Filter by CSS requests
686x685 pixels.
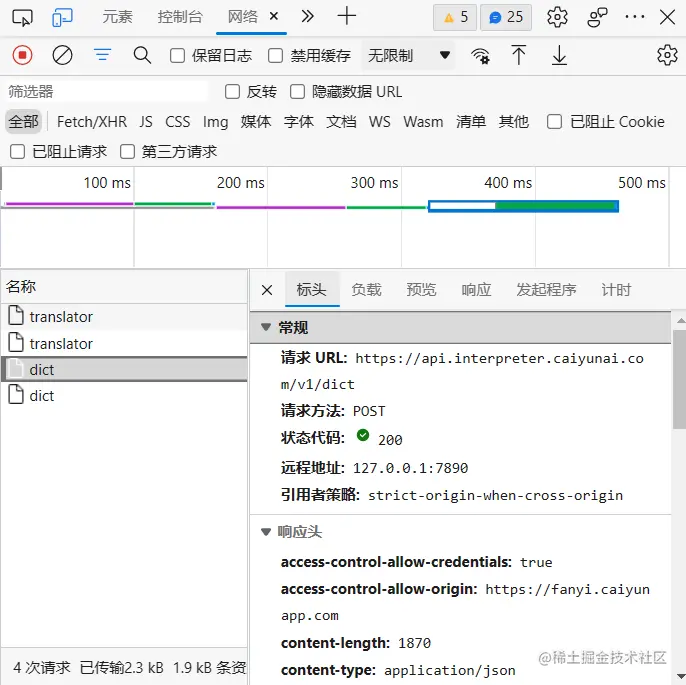click(x=178, y=122)
